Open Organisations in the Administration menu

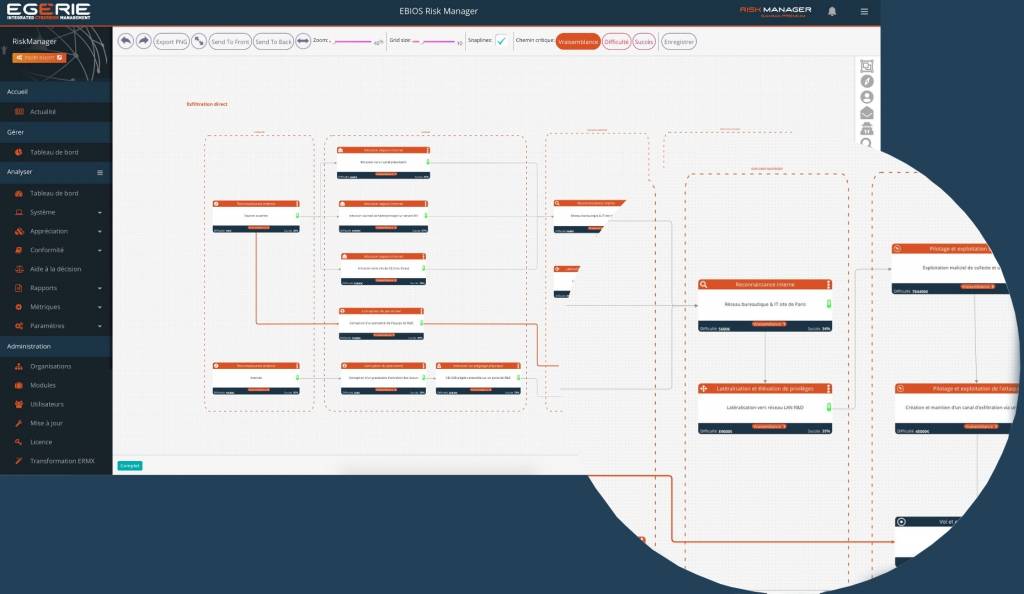click(x=50, y=366)
